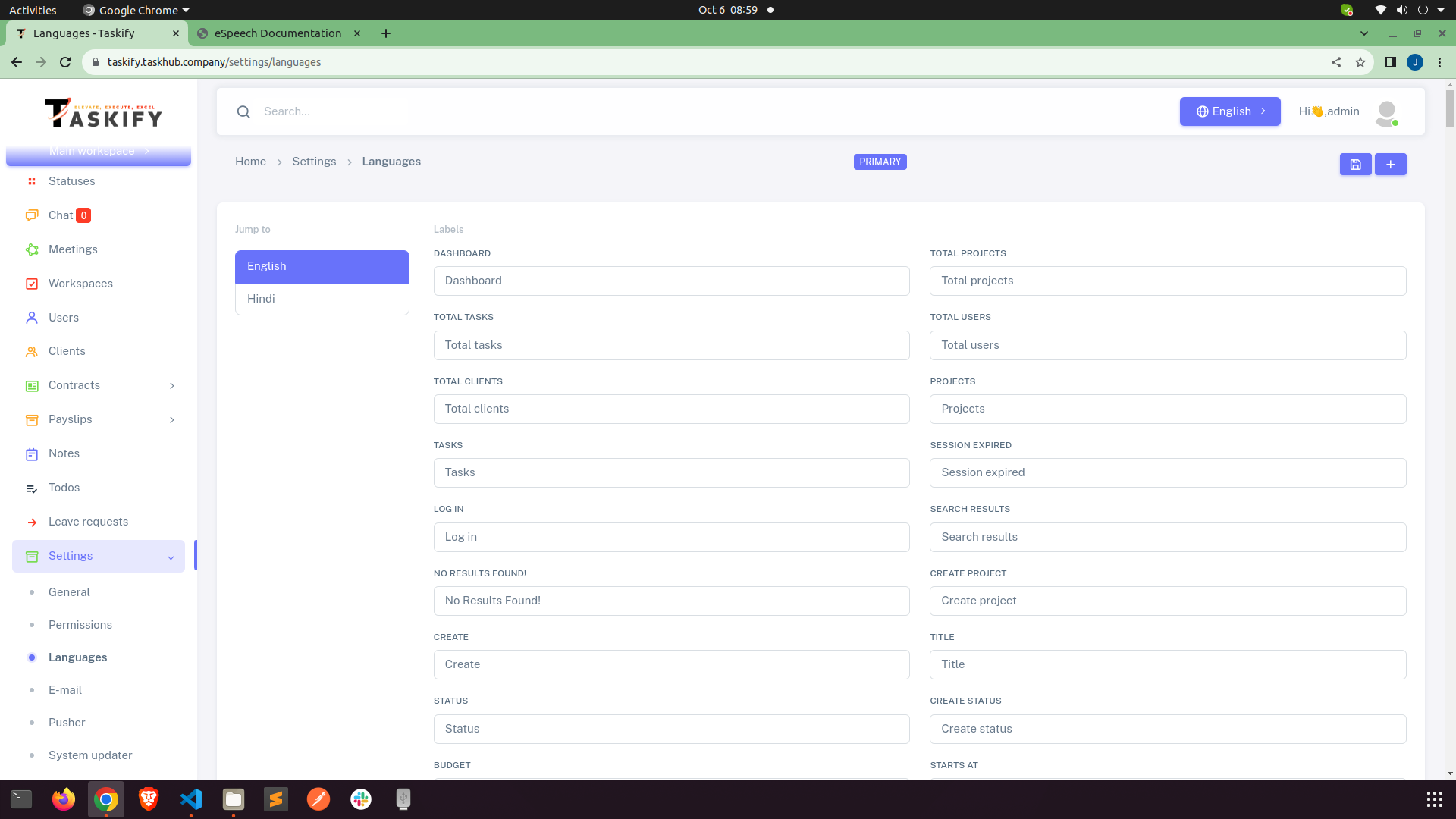
Task: Launch Slack from the taskbar
Action: (x=359, y=799)
